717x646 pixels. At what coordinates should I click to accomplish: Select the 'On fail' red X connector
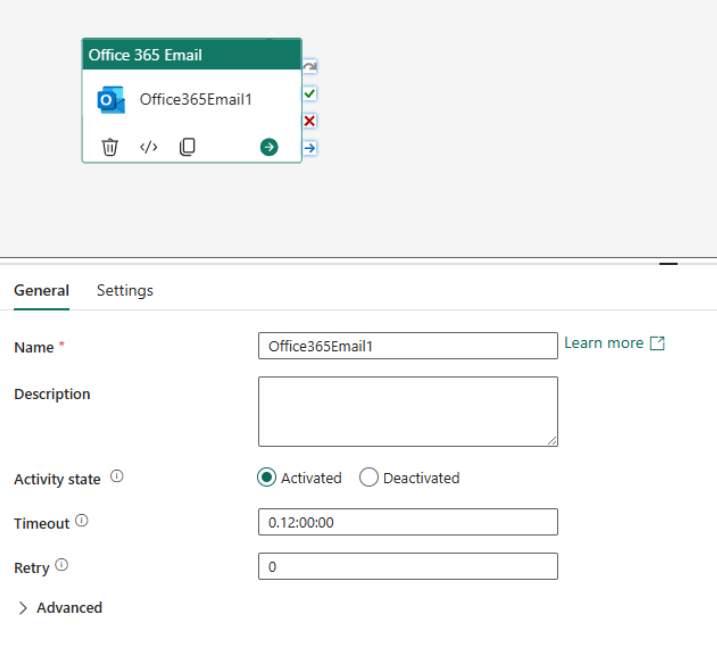tap(310, 121)
